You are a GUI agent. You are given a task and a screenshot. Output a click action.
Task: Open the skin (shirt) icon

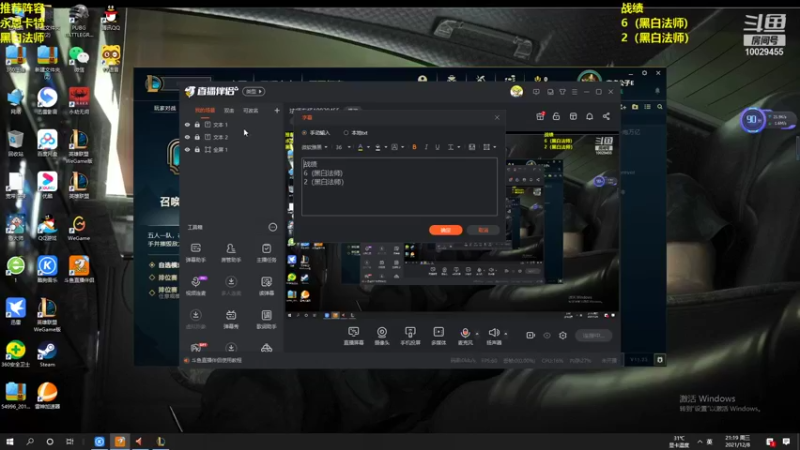(562, 92)
